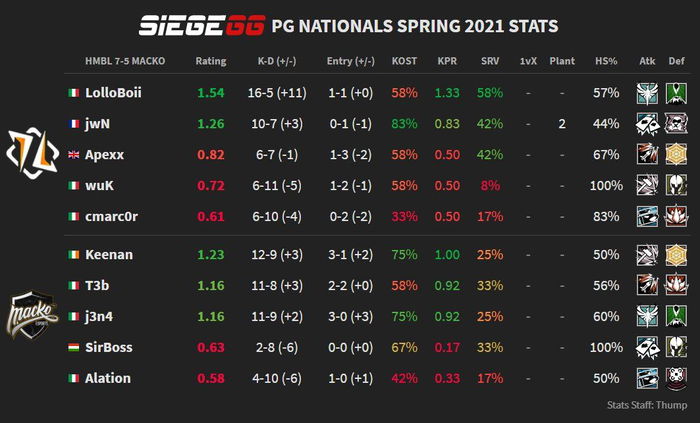Image resolution: width=700 pixels, height=423 pixels.
Task: Click the SiegeGG logo
Action: 202,25
